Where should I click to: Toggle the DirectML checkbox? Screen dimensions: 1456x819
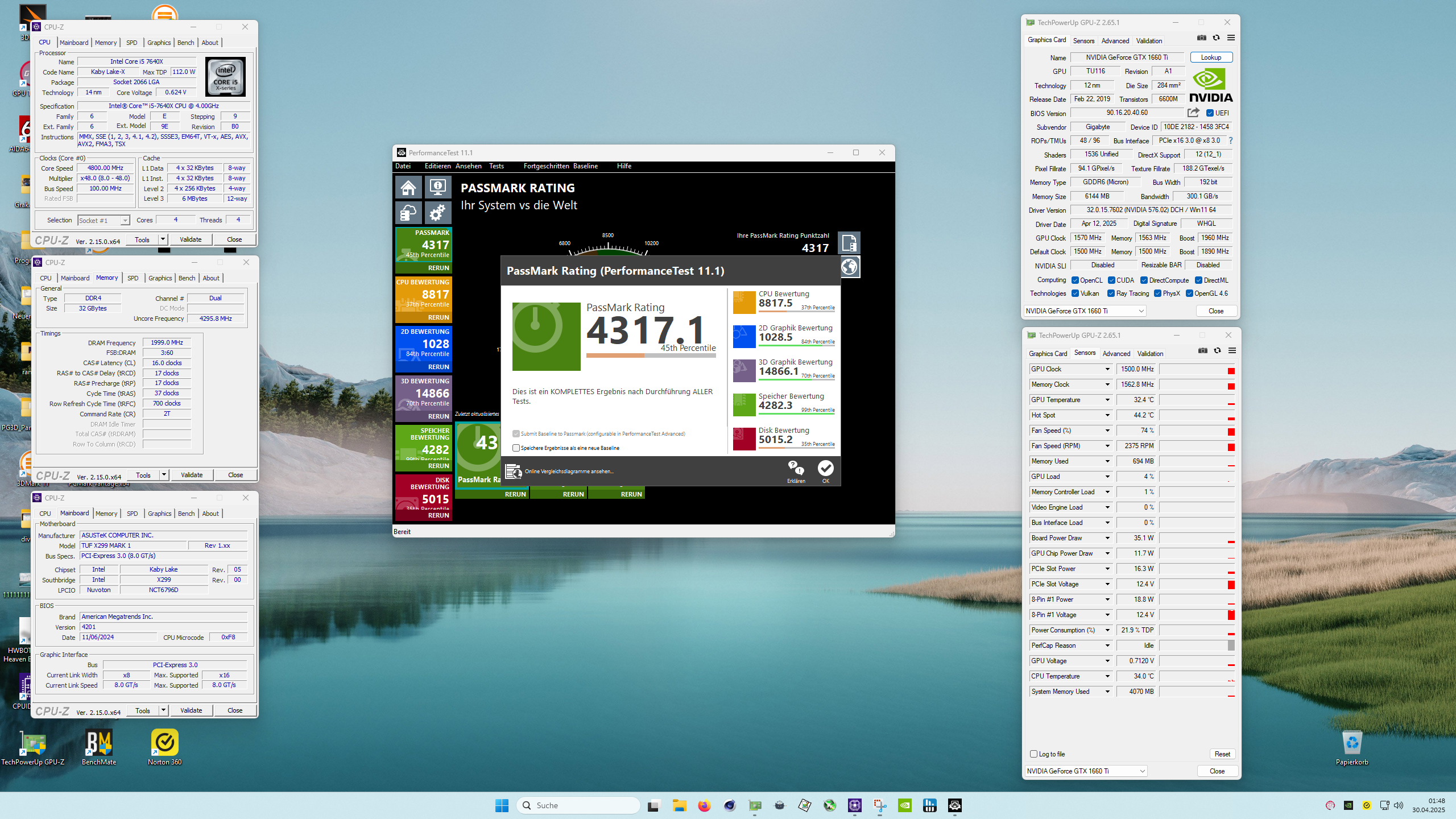tap(1198, 280)
